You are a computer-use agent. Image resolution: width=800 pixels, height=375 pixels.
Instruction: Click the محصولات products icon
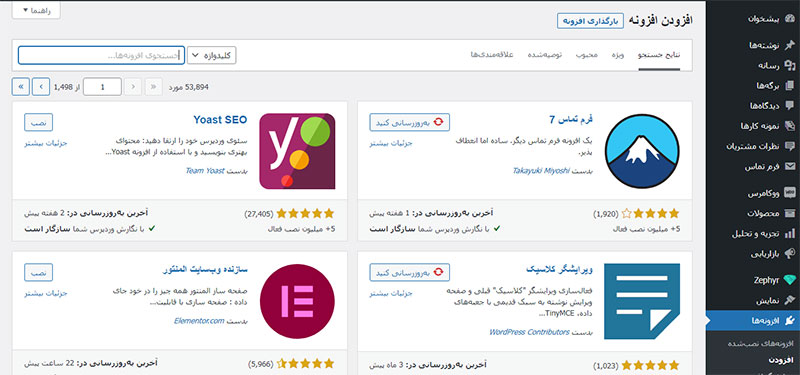coord(790,213)
